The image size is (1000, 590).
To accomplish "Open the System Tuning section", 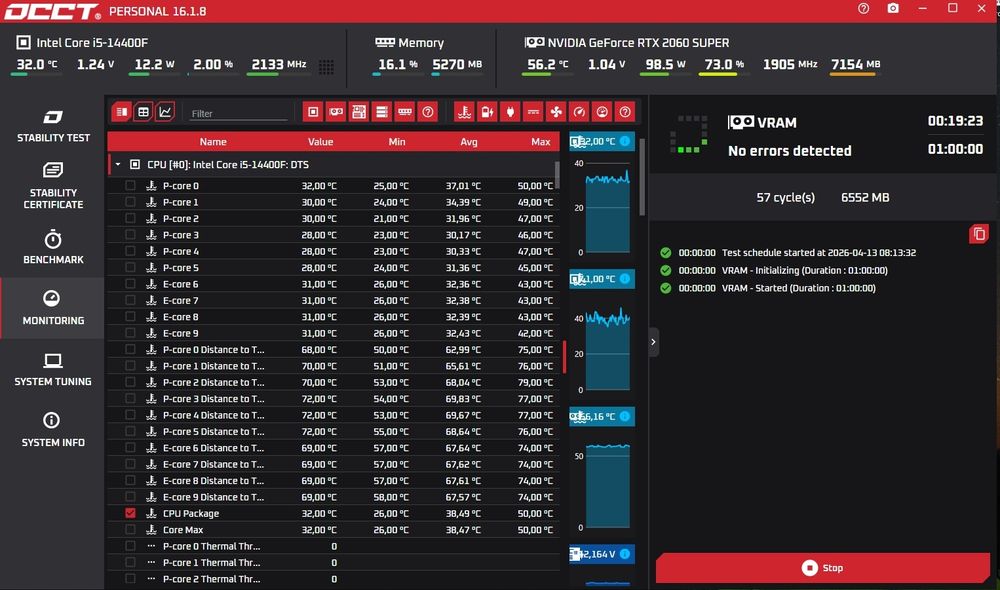I will (x=53, y=369).
